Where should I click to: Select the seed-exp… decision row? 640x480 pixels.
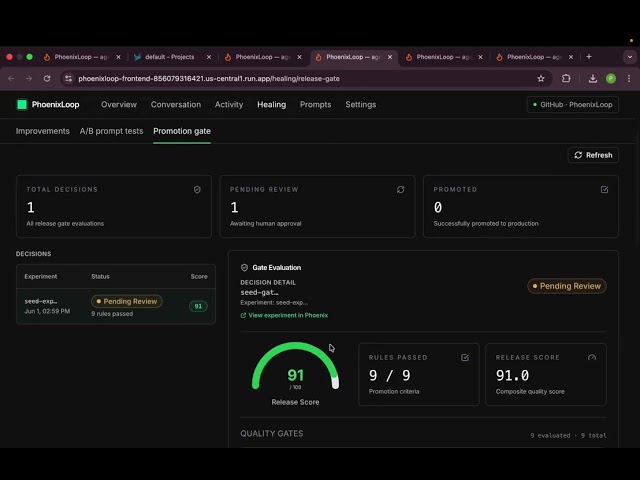click(116, 306)
